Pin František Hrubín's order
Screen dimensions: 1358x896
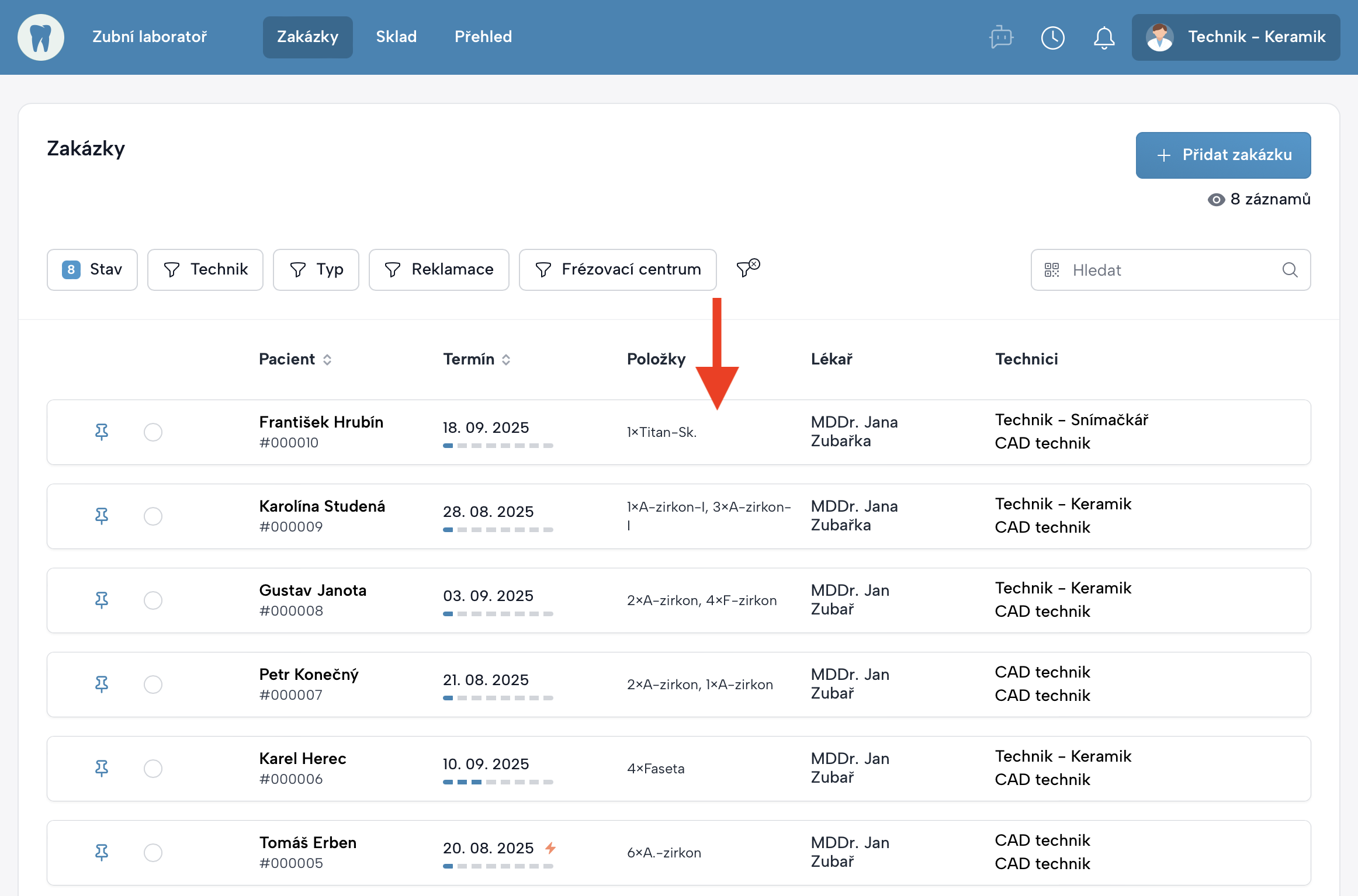pos(102,432)
